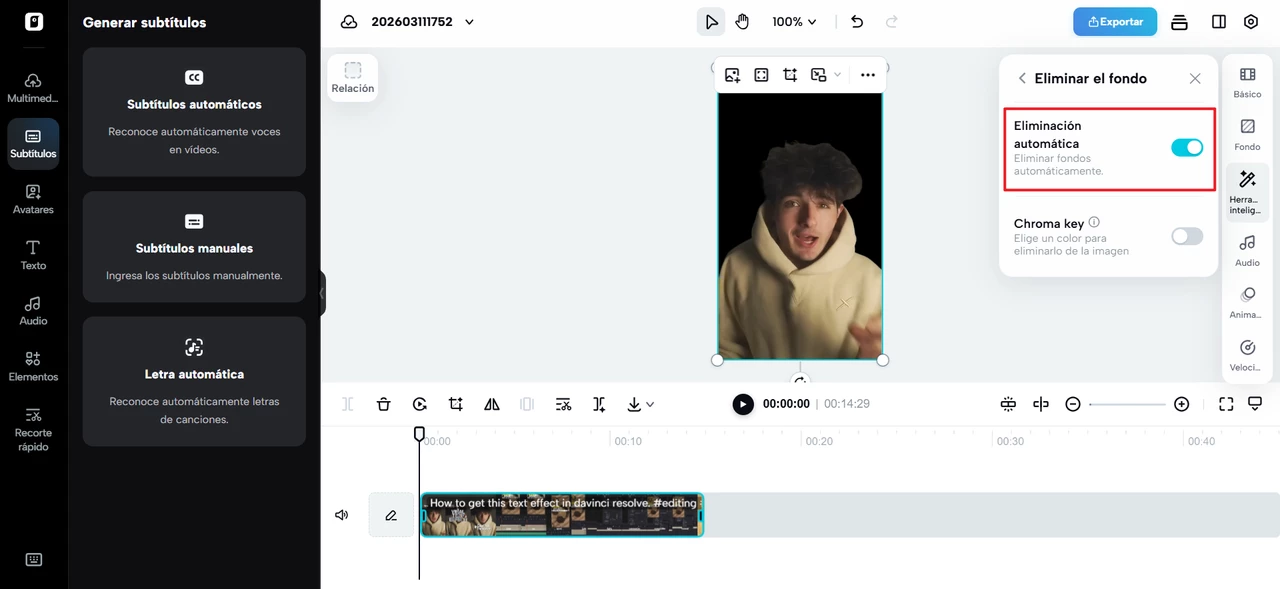Open the more options ellipsis above preview
This screenshot has height=589, width=1280.
tap(867, 75)
